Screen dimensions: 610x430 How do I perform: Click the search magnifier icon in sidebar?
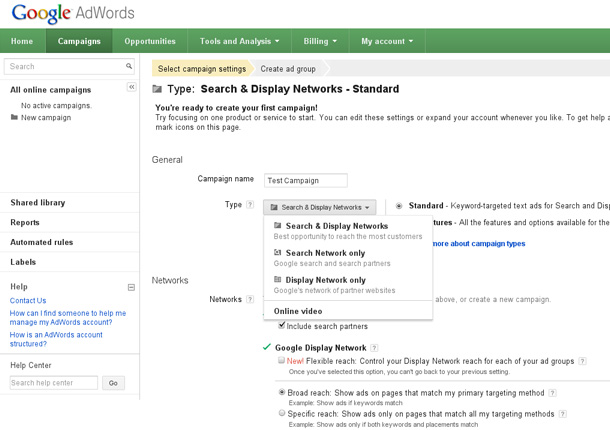pos(129,66)
